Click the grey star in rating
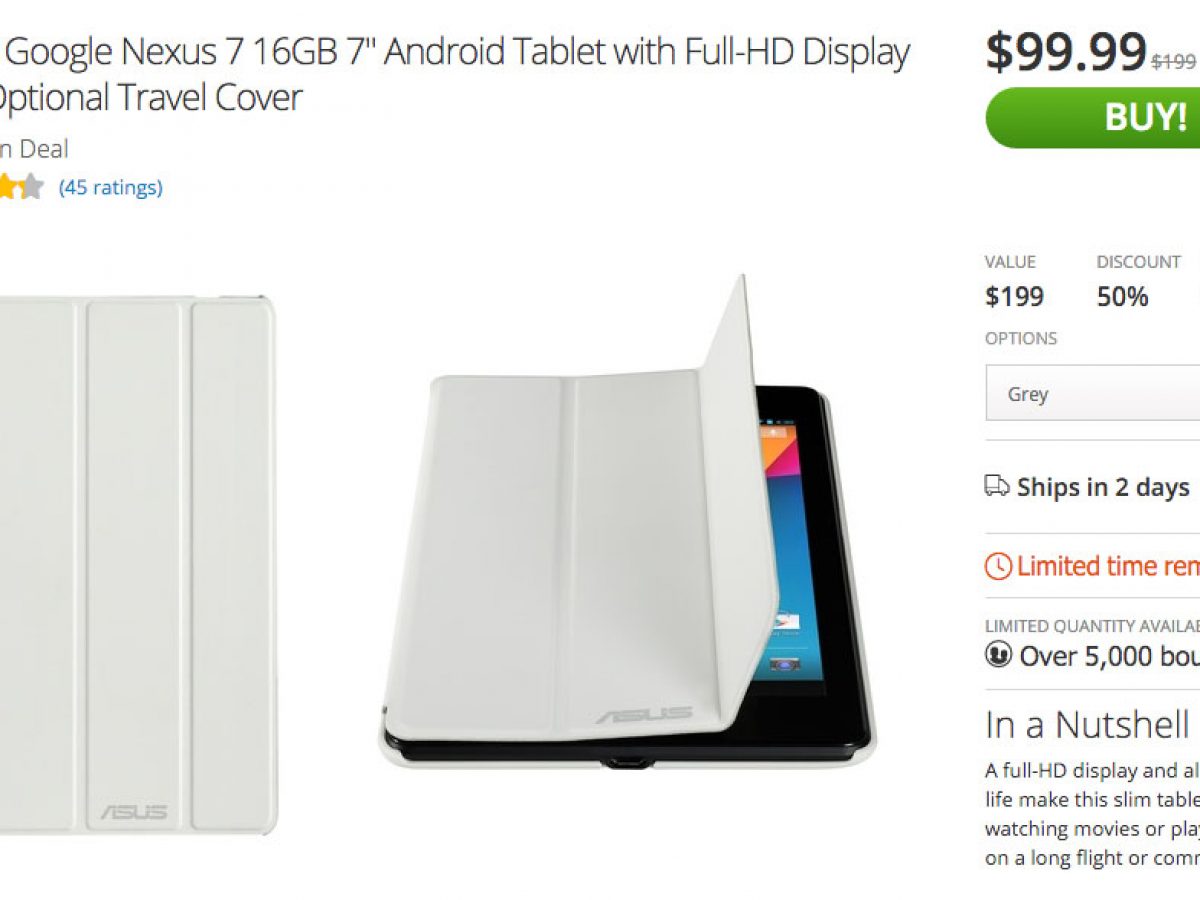The width and height of the screenshot is (1200, 900). [32, 187]
